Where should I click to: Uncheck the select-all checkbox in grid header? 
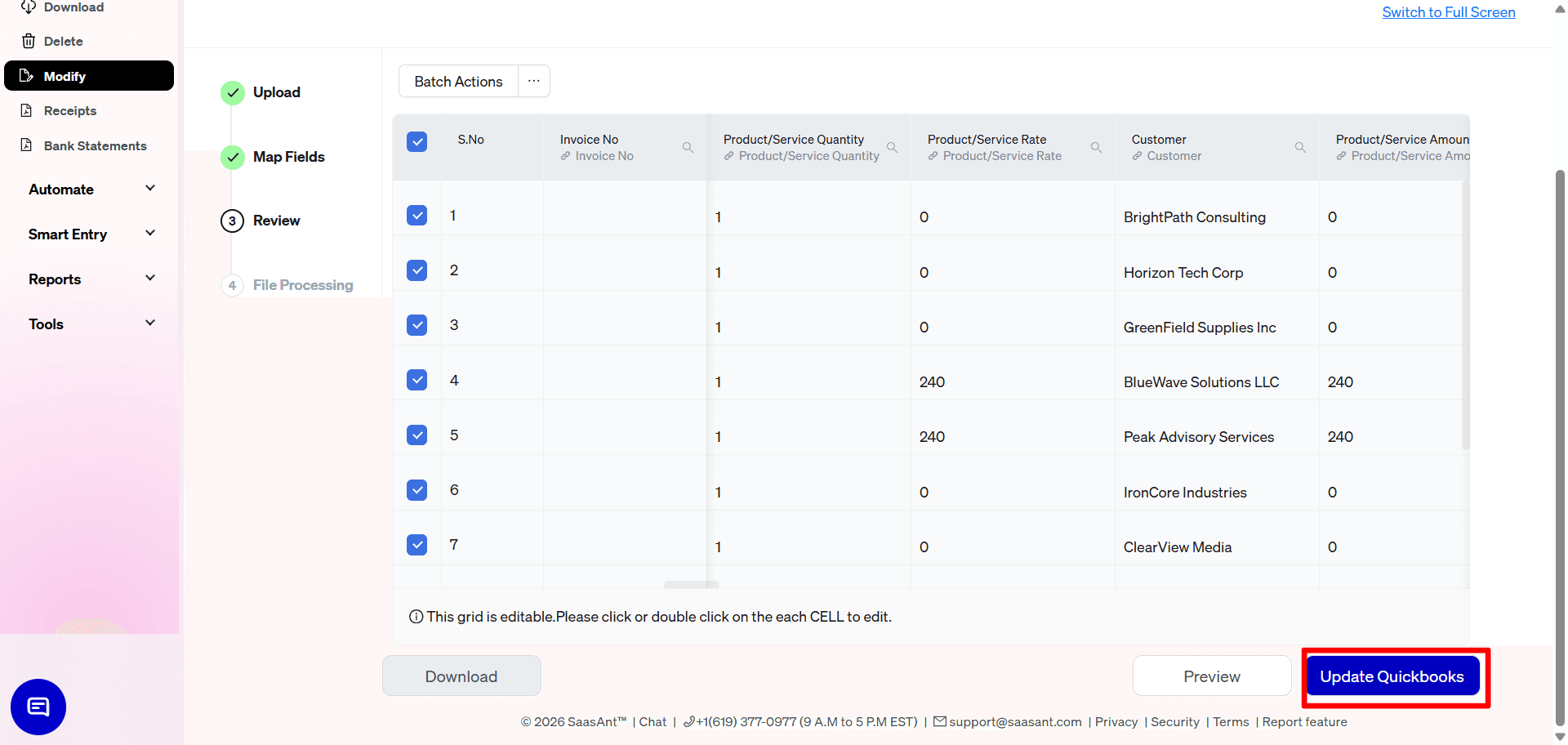(x=416, y=141)
